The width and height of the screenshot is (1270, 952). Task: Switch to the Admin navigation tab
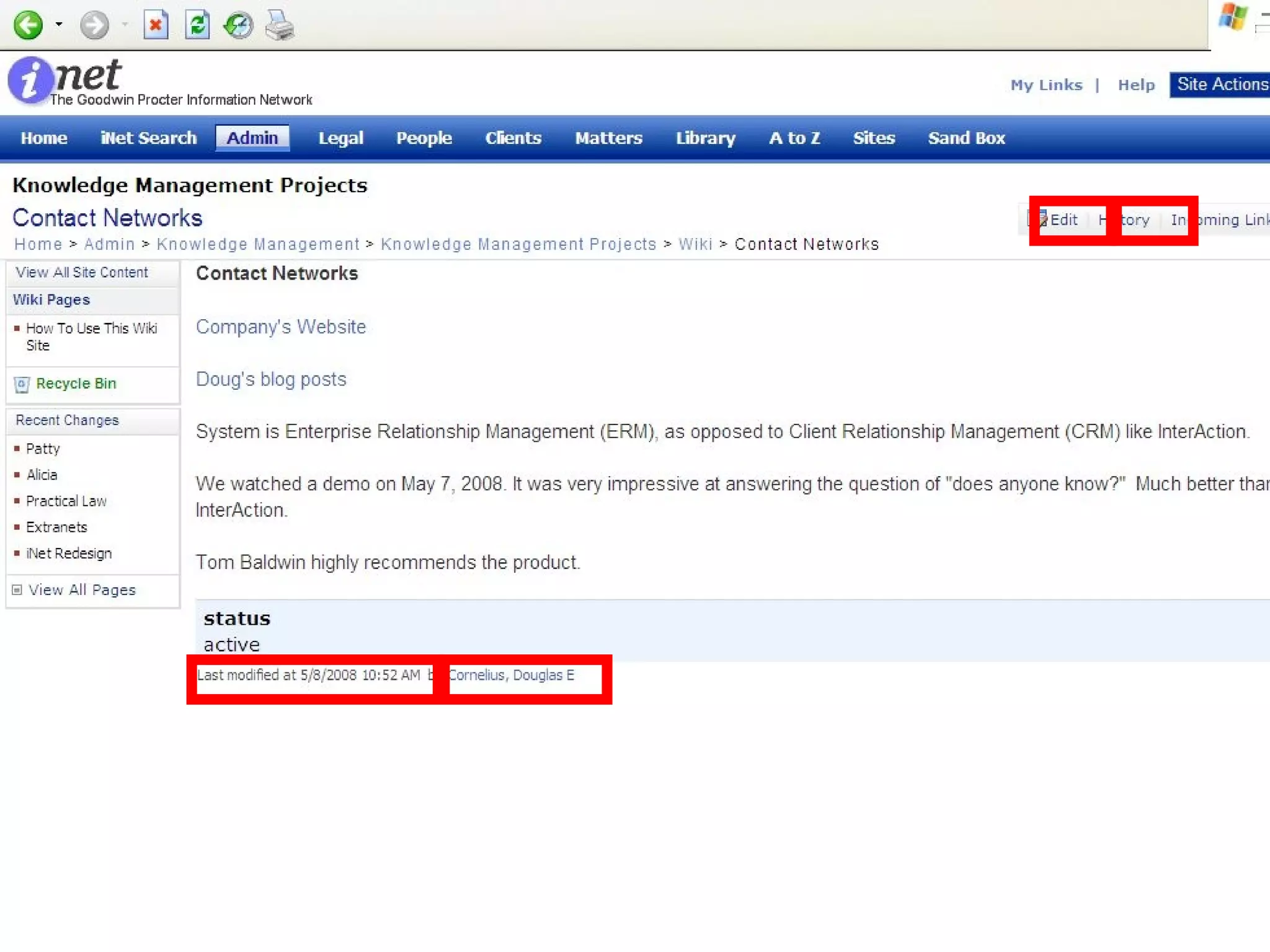pos(252,138)
